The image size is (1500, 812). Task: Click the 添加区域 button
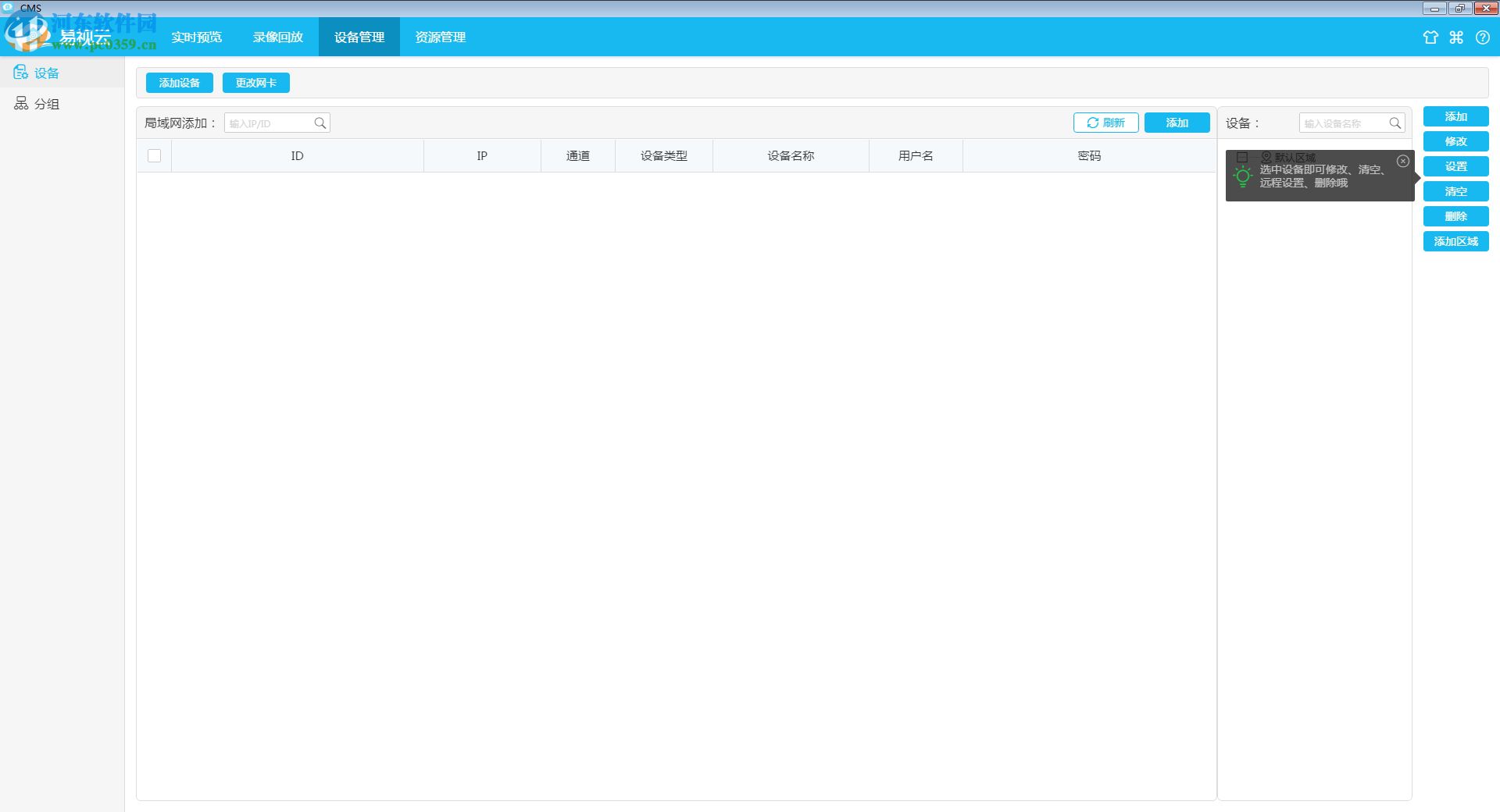click(1455, 241)
